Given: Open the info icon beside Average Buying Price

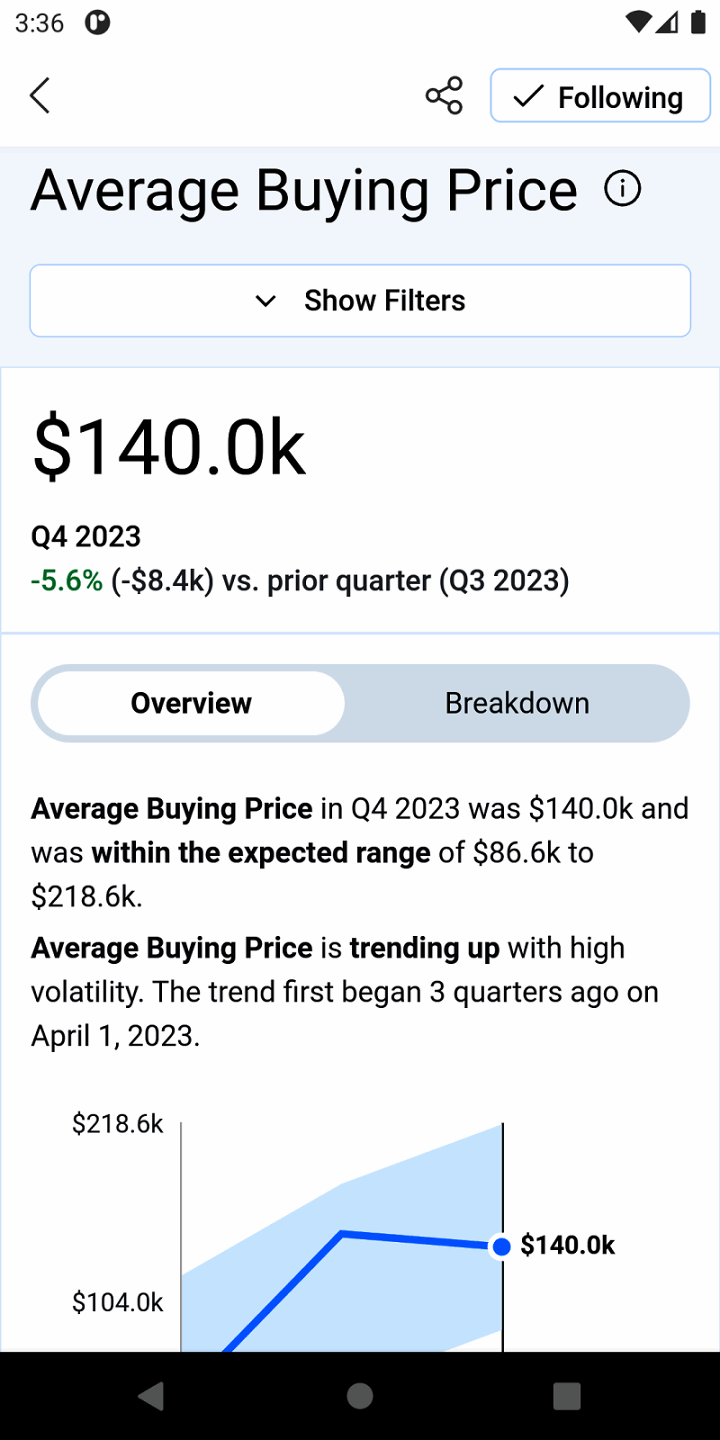Looking at the screenshot, I should 623,189.
